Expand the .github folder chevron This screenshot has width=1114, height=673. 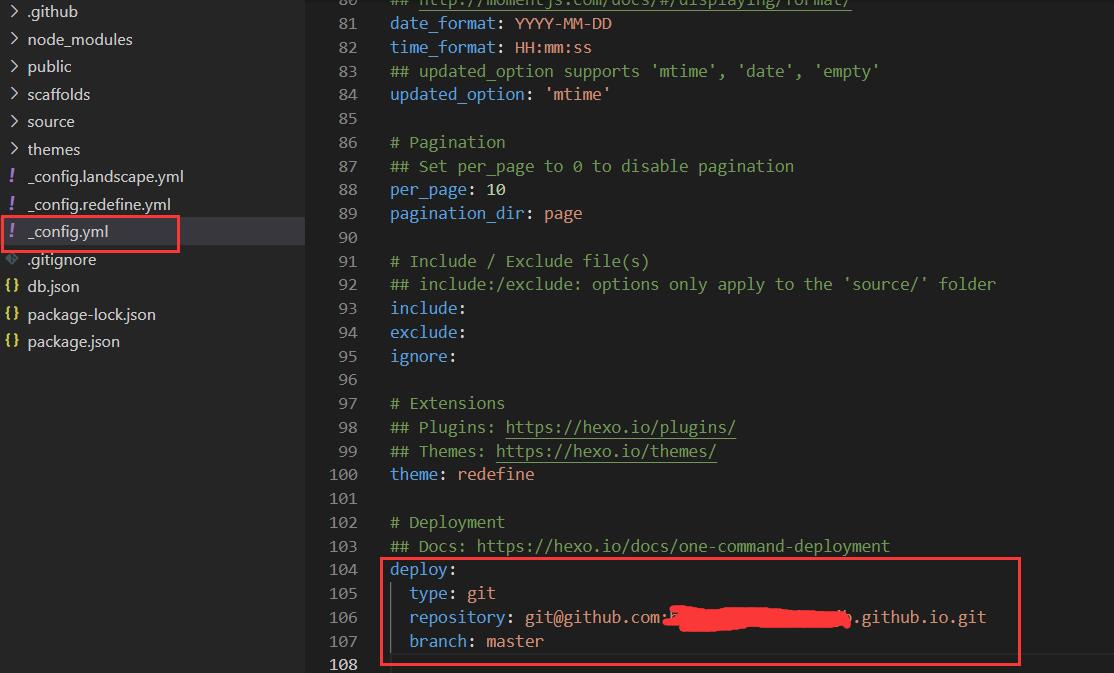14,12
